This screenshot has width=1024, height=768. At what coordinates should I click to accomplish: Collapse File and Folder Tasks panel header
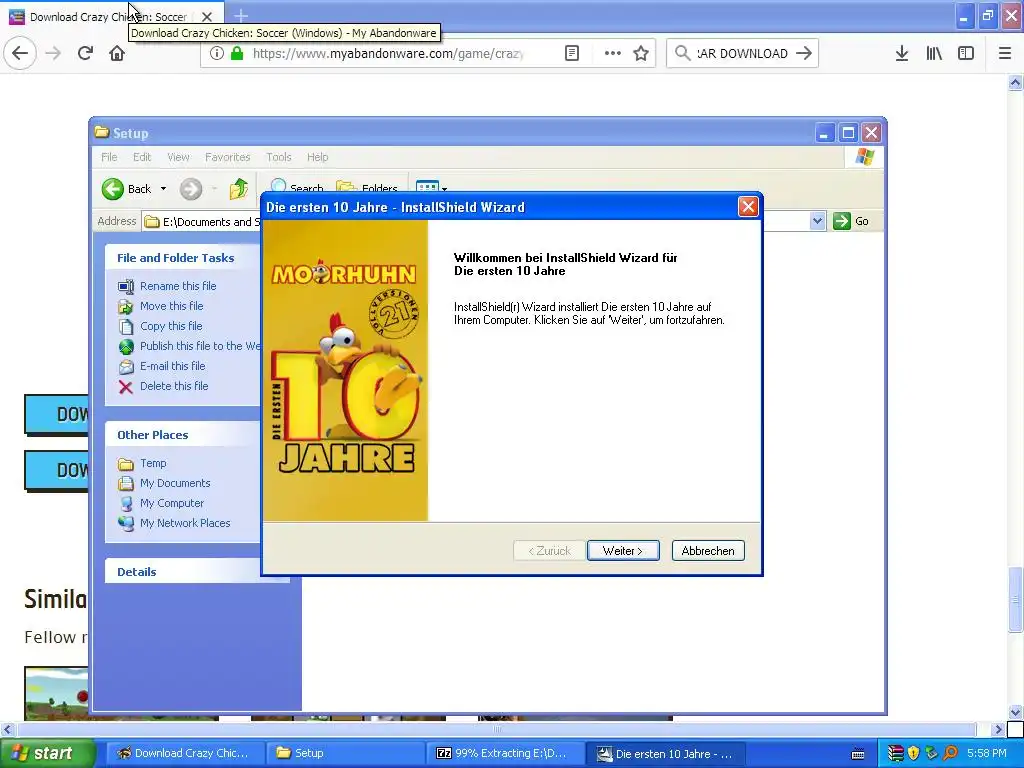pos(183,257)
